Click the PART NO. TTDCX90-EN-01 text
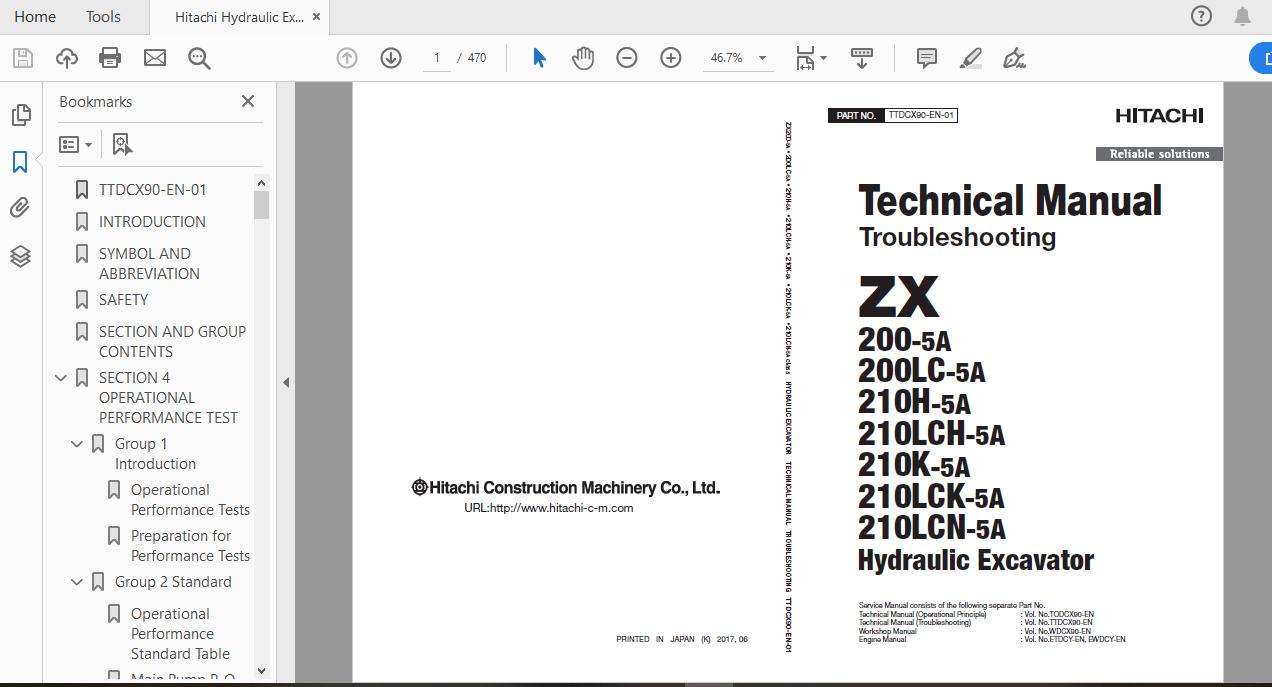 (893, 115)
